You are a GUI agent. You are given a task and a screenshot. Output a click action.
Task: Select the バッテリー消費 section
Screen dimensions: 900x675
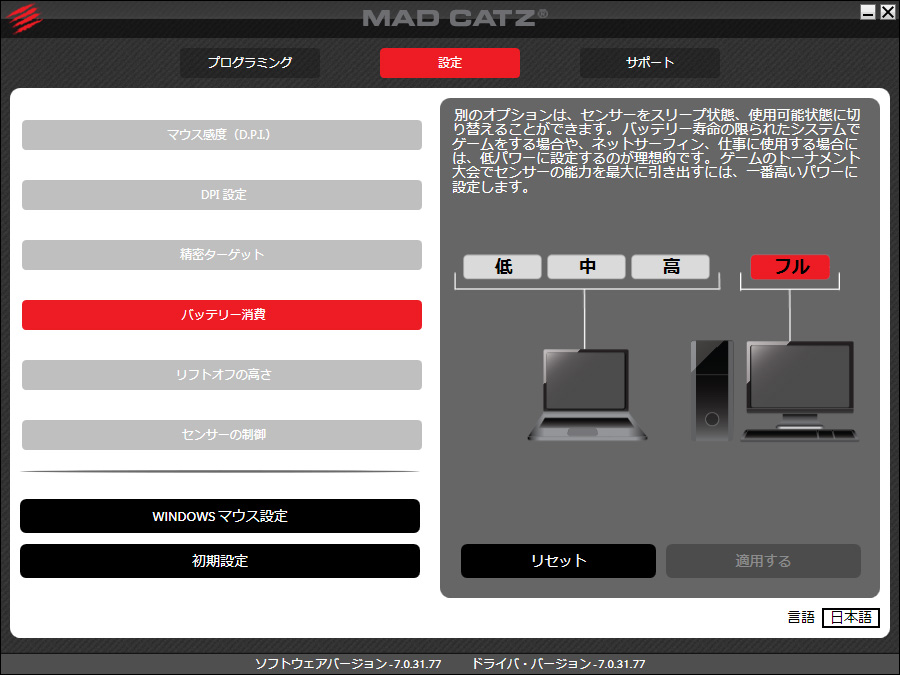click(x=222, y=315)
